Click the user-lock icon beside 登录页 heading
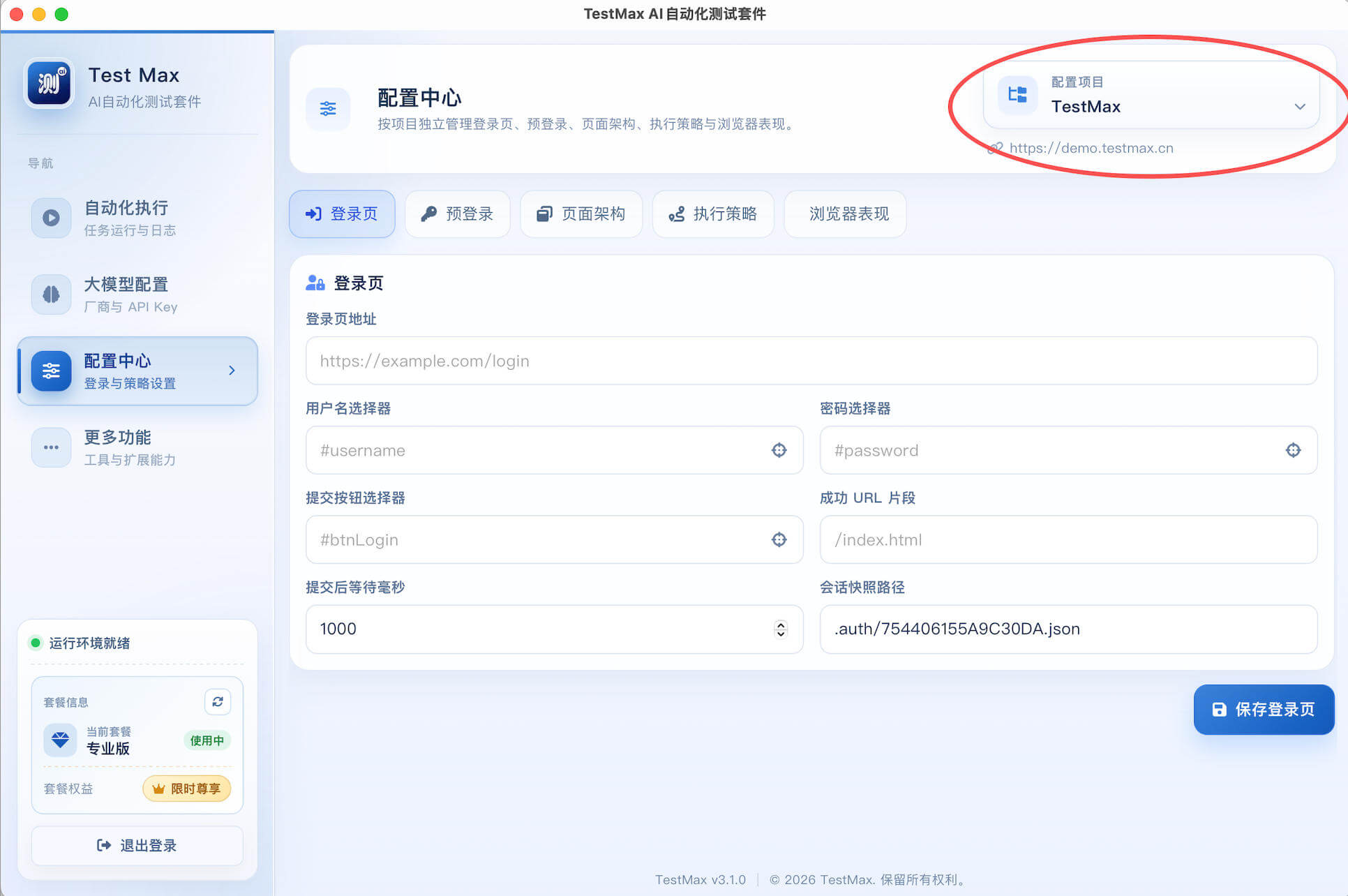Screen dimensions: 1348x896 [315, 283]
